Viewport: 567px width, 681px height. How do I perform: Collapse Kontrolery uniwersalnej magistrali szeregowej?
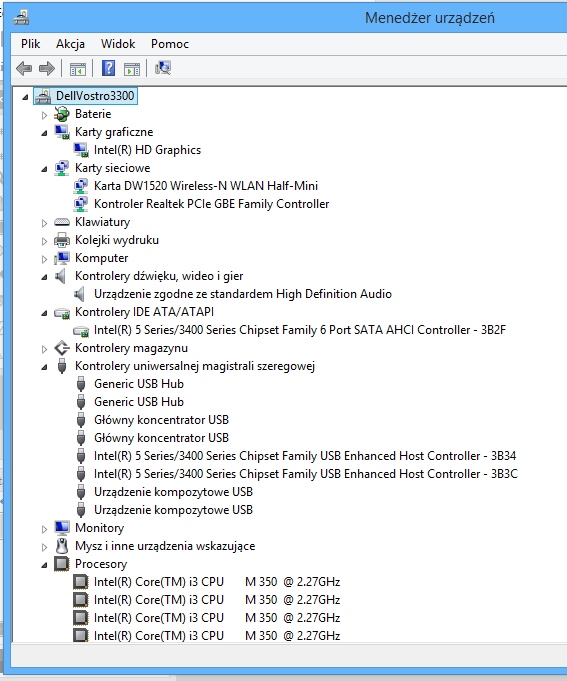tap(44, 367)
